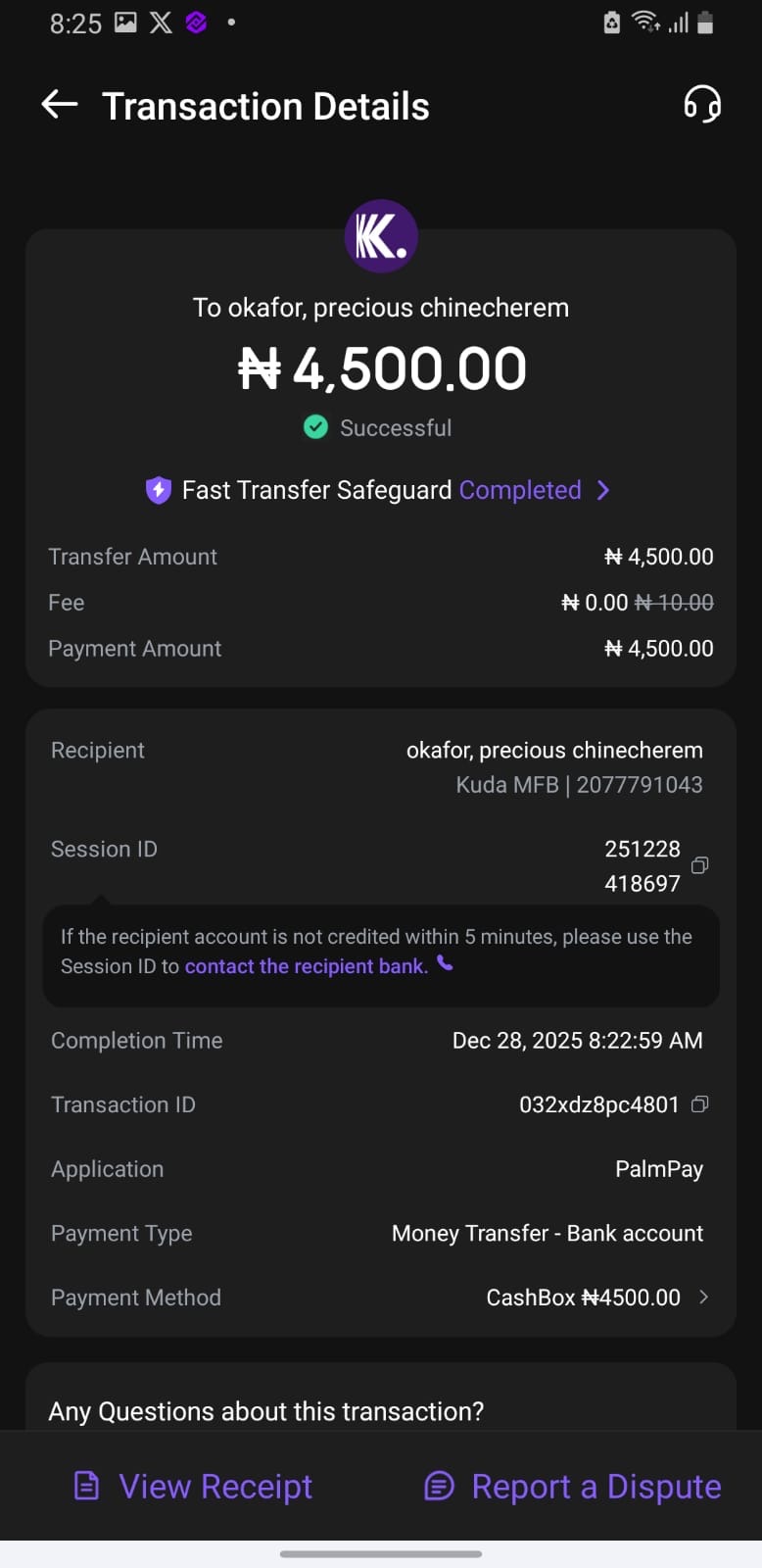Tap the back arrow icon
This screenshot has height=1568, width=762.
click(x=60, y=105)
